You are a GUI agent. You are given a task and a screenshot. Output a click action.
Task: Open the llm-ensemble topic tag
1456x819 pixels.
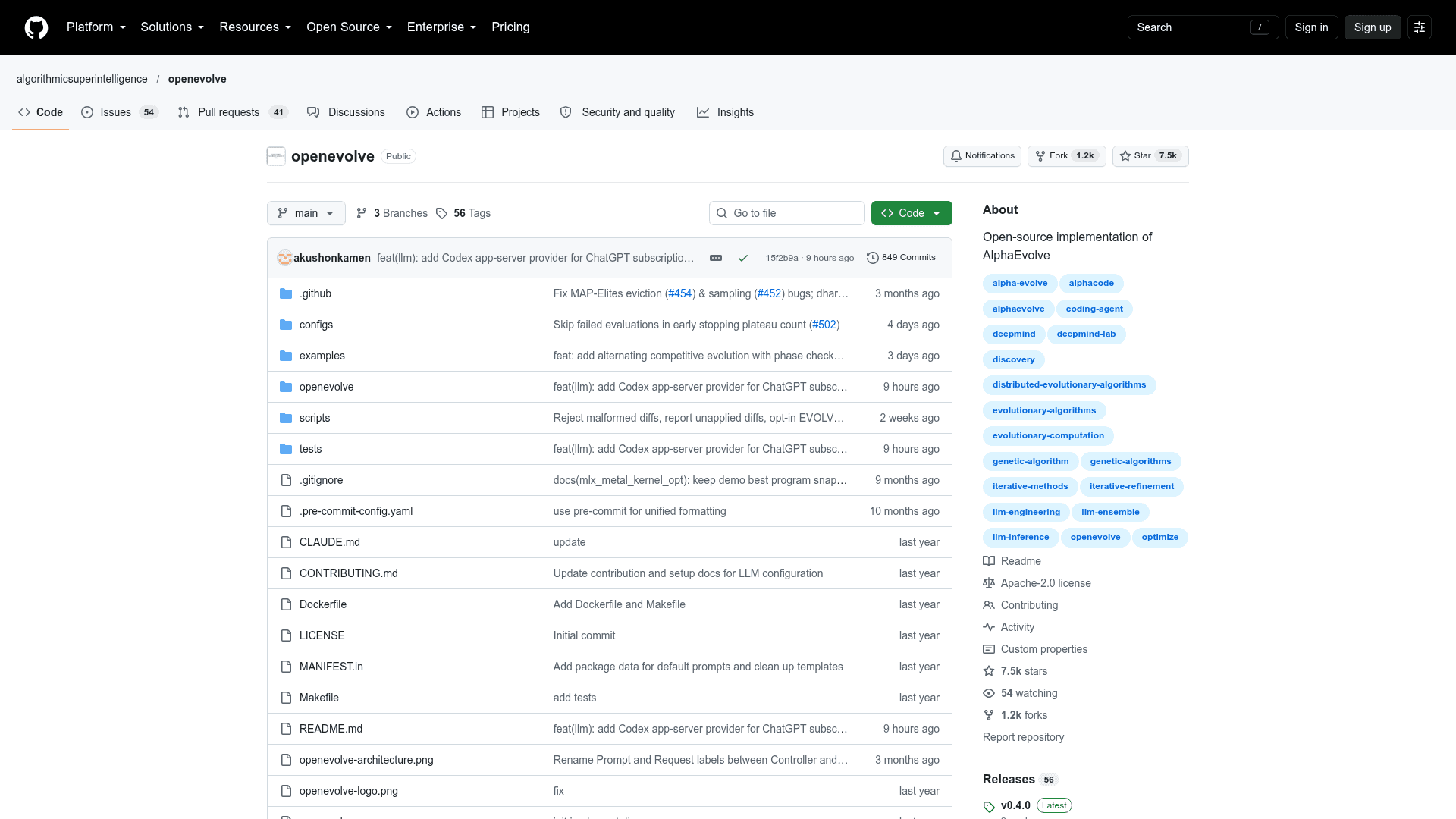click(1110, 513)
